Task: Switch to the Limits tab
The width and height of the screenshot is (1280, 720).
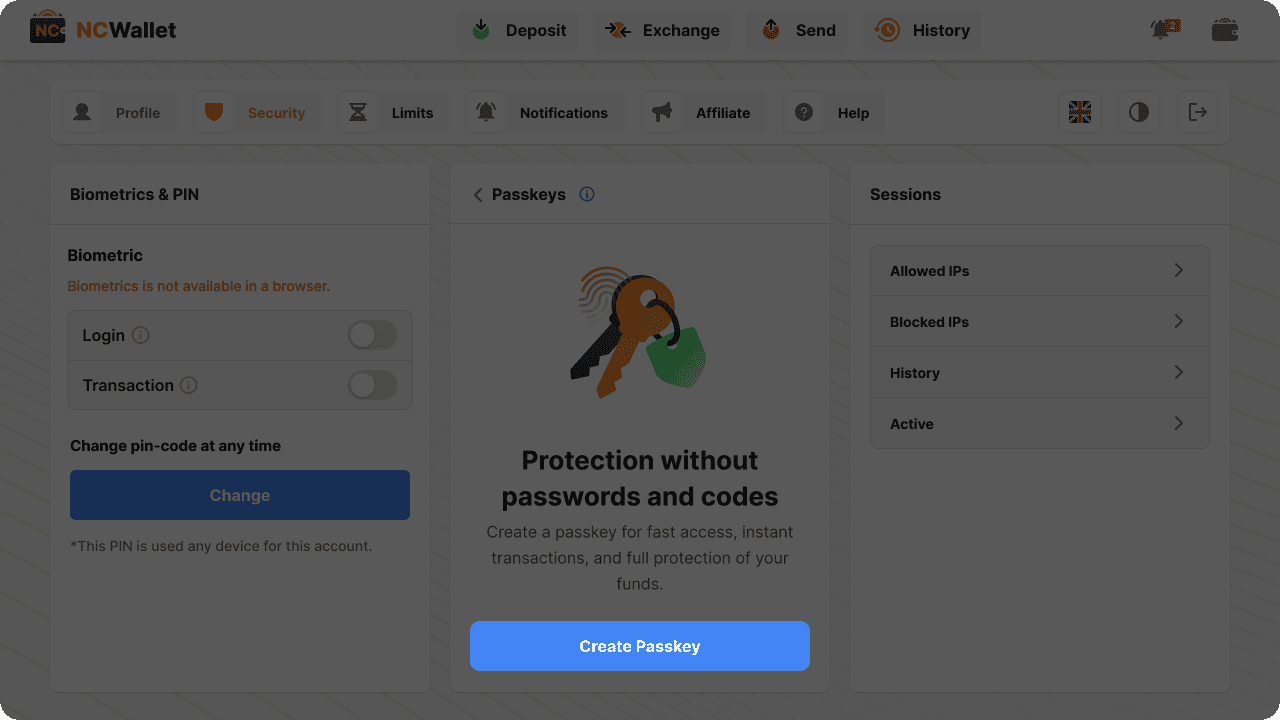Action: pos(392,113)
